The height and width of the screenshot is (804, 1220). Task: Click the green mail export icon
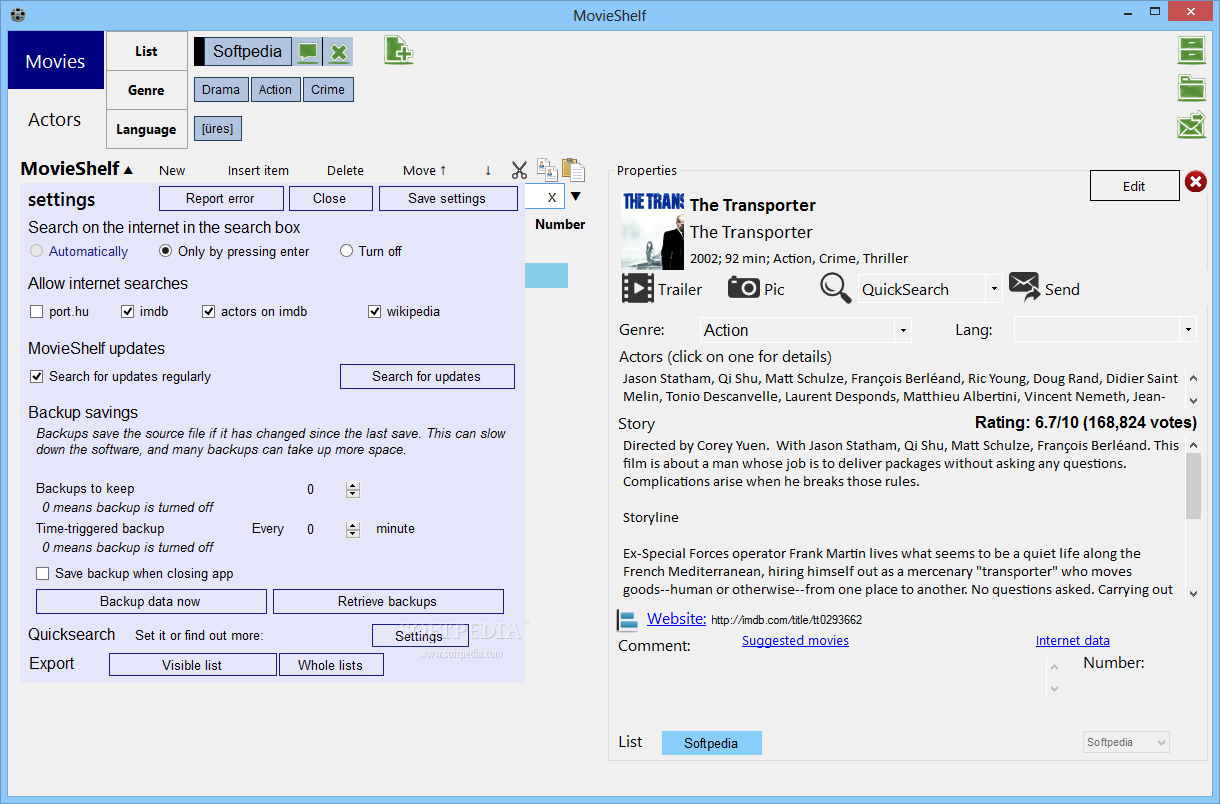coord(1191,125)
